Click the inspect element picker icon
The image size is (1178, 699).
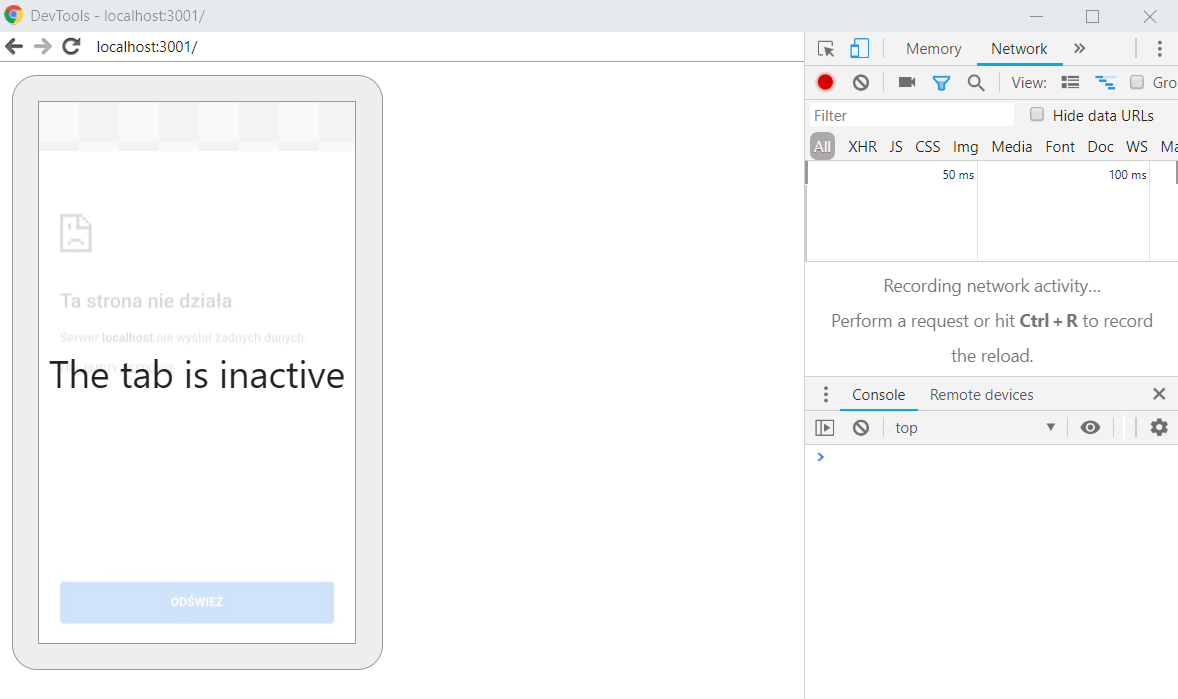(825, 49)
